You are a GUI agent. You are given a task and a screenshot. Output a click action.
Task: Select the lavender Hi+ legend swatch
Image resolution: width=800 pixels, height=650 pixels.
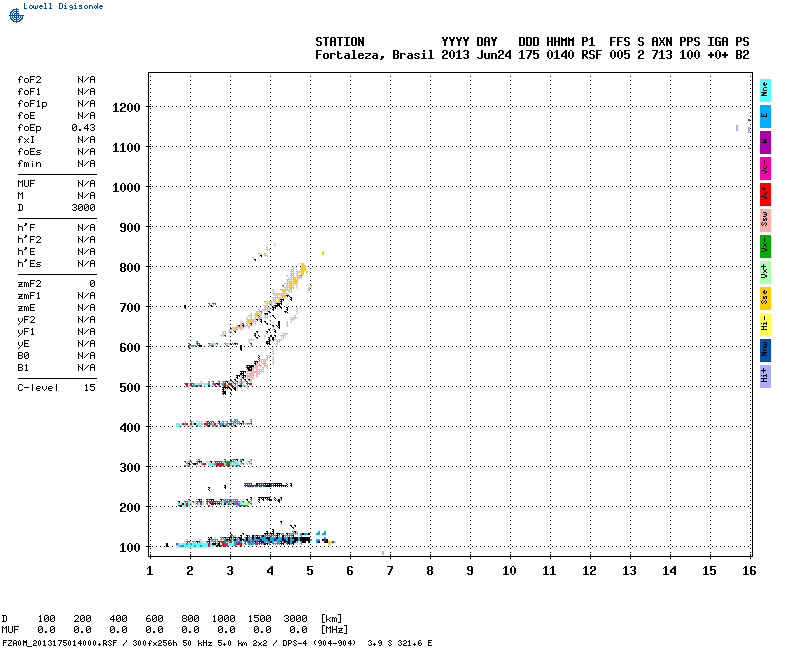pos(765,376)
